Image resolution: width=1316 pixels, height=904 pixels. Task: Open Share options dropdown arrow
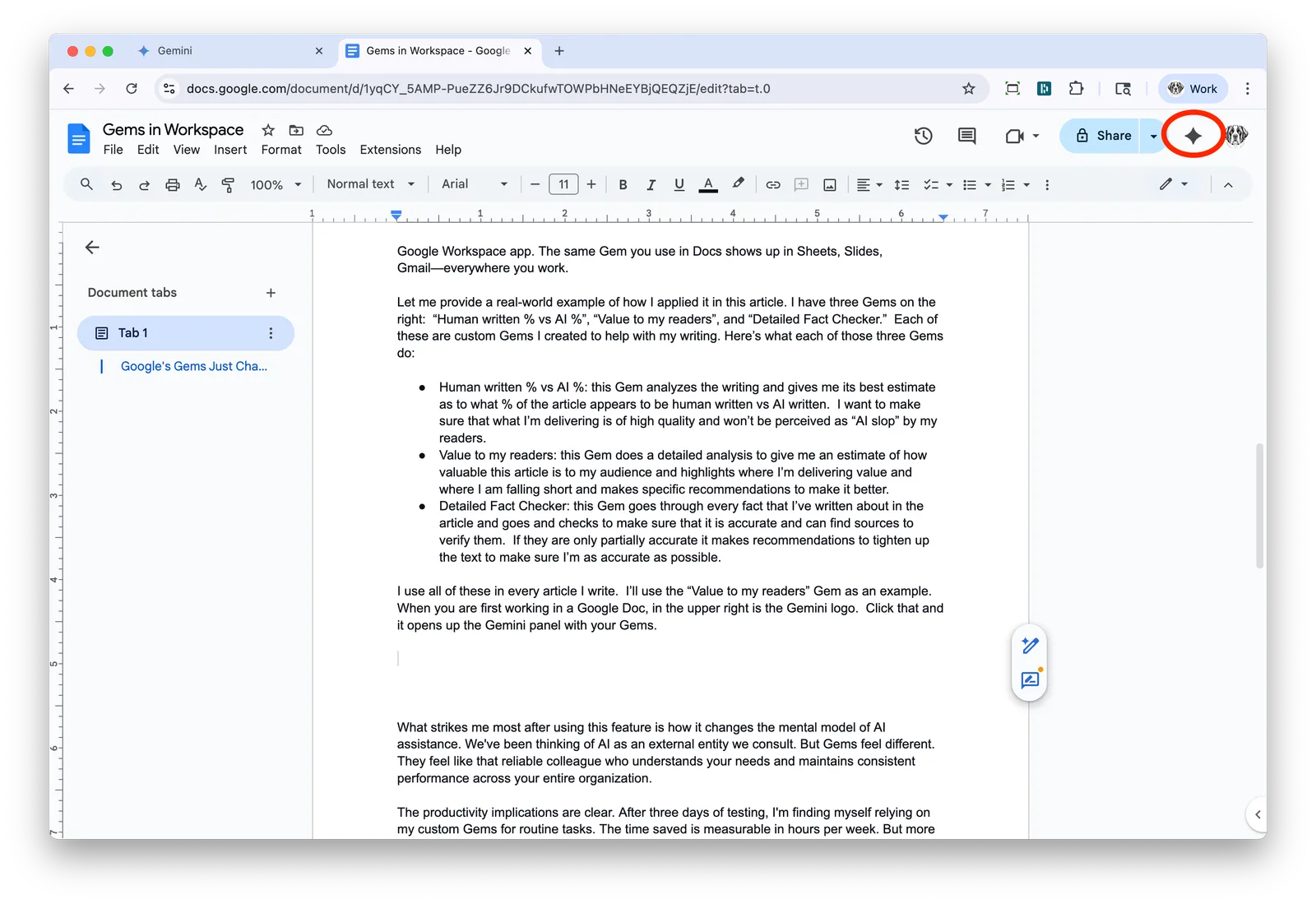pos(1153,137)
